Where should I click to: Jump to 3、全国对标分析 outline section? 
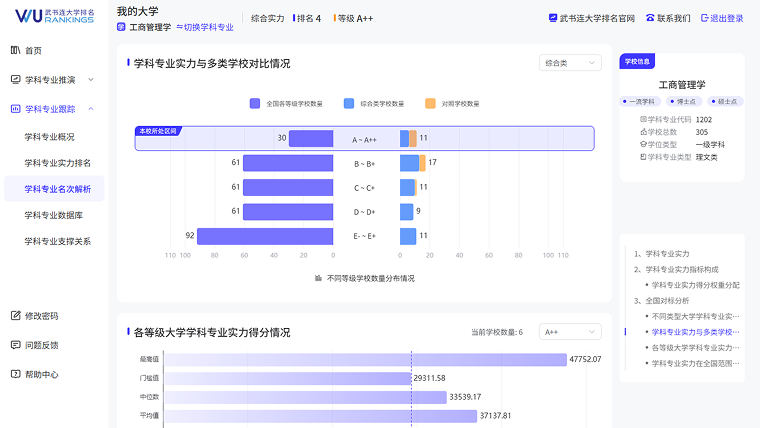pos(662,301)
